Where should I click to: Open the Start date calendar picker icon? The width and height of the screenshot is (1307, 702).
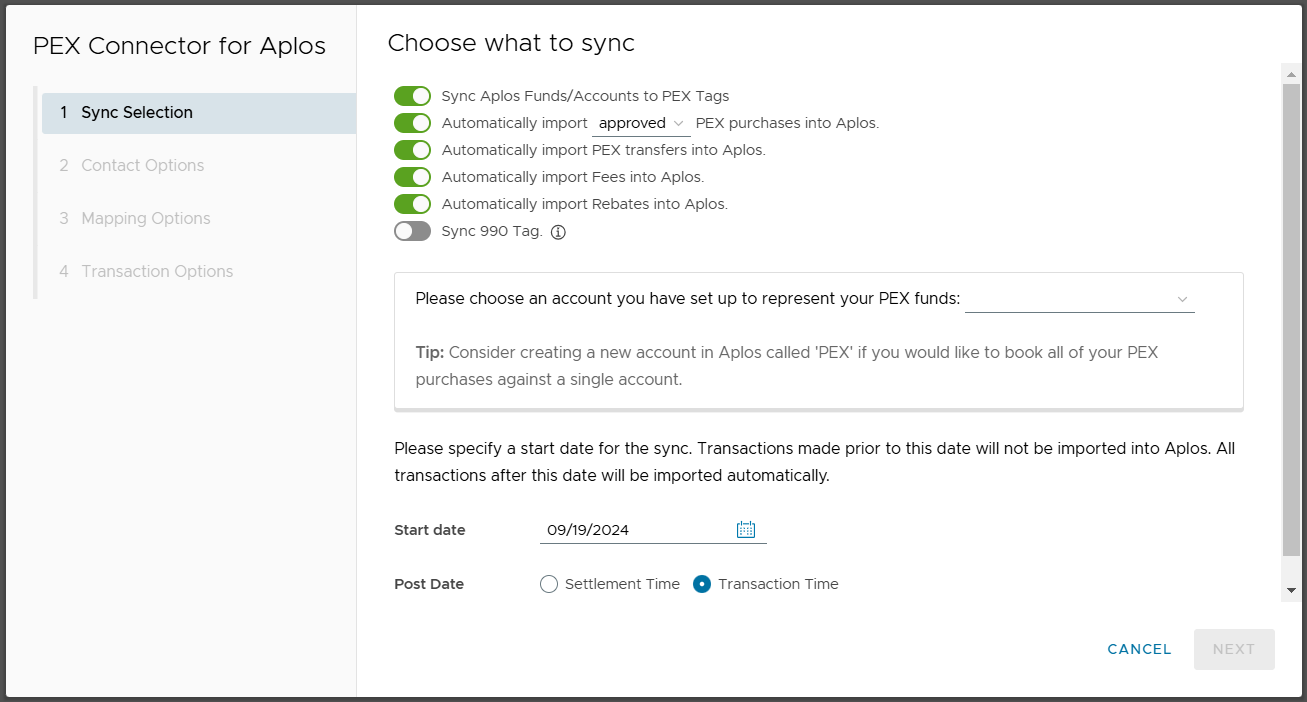coord(746,530)
